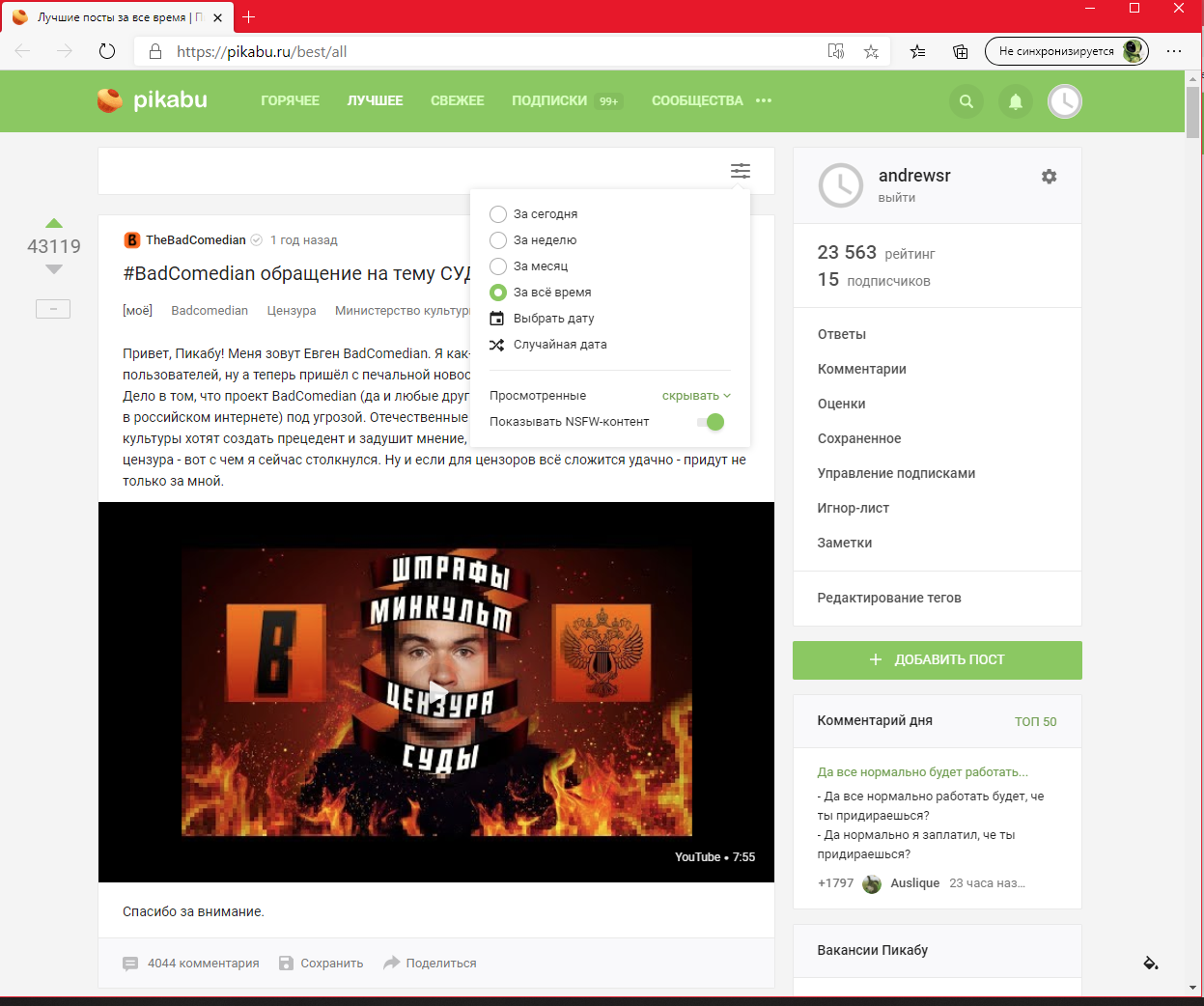Screen dimensions: 1204x1006
Task: Select the 'За сегодня' radio option
Action: [498, 214]
